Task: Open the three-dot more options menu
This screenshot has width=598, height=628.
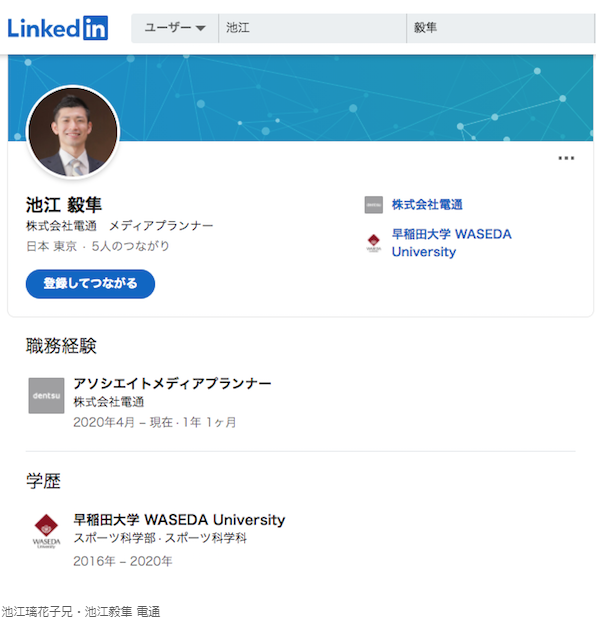Action: click(x=566, y=158)
